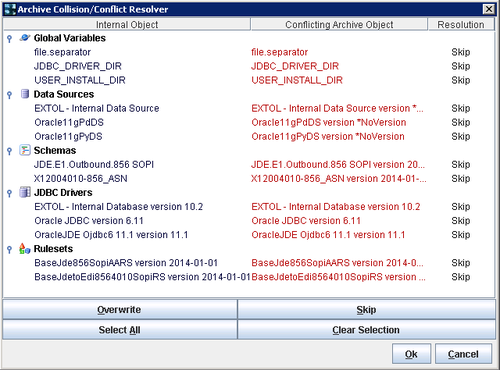The image size is (500, 370).
Task: Confirm with the Ok button
Action: [x=411, y=354]
